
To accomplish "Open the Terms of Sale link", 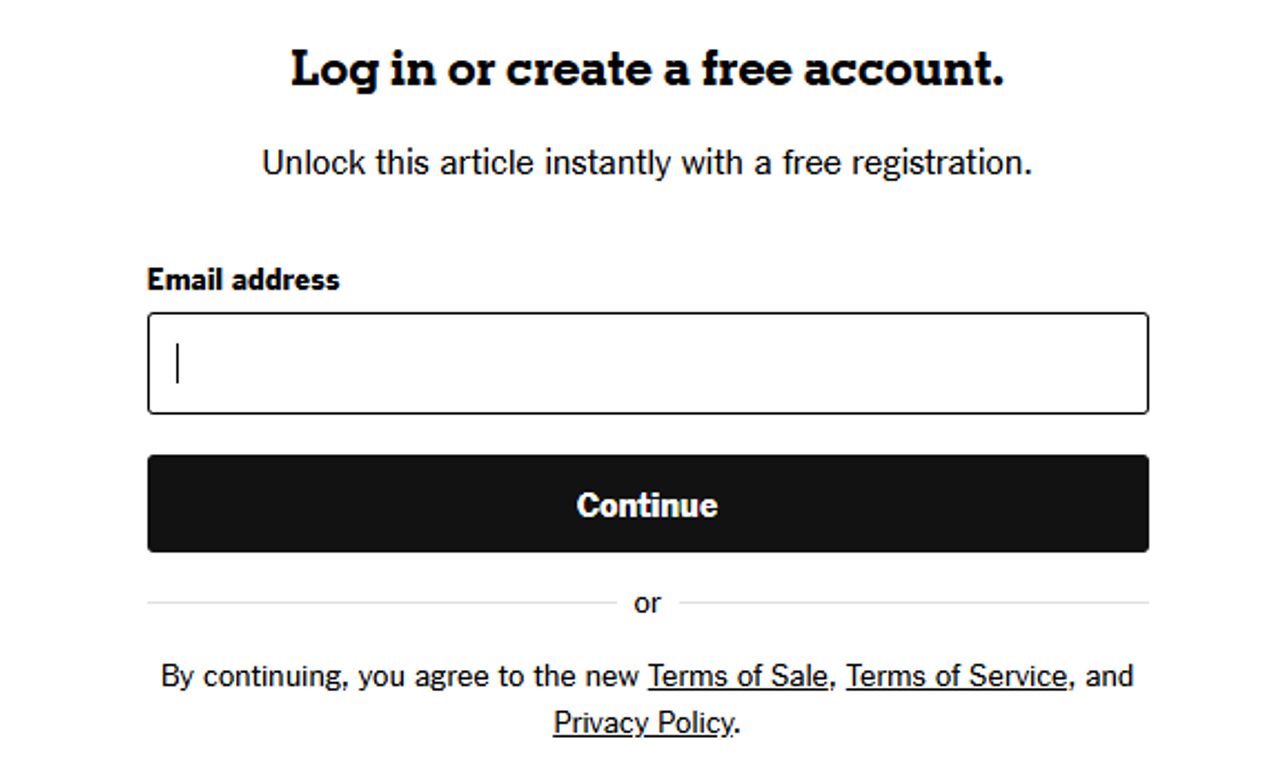I will tap(737, 676).
